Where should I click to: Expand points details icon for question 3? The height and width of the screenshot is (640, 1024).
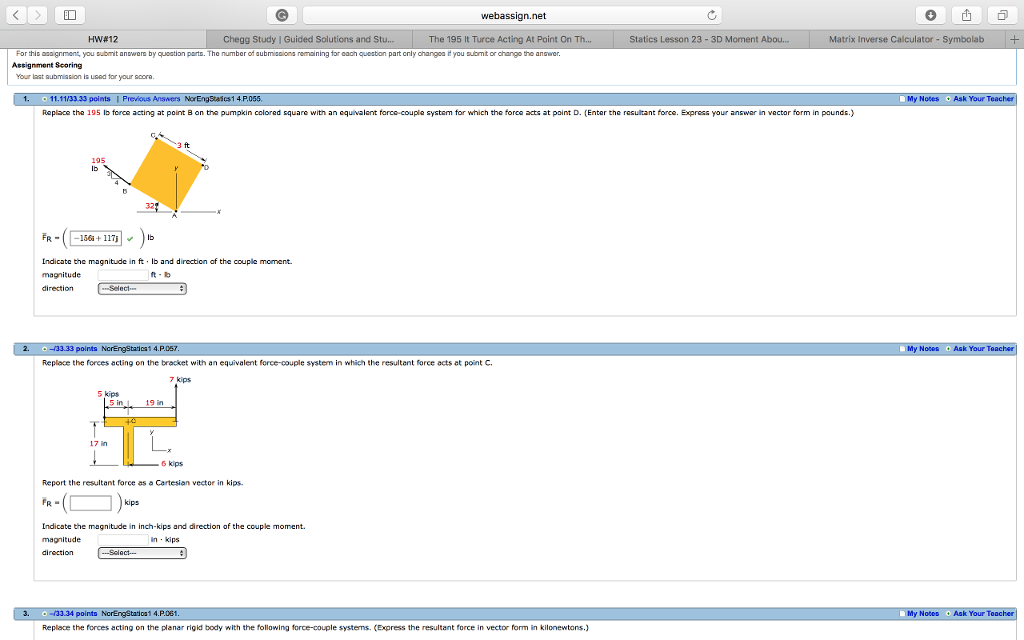point(44,614)
